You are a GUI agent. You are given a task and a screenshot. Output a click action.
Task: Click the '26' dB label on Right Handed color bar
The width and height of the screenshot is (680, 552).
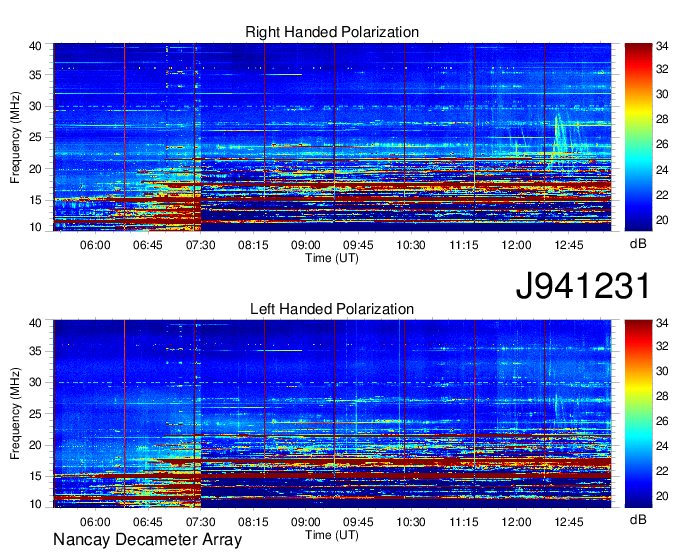point(662,144)
